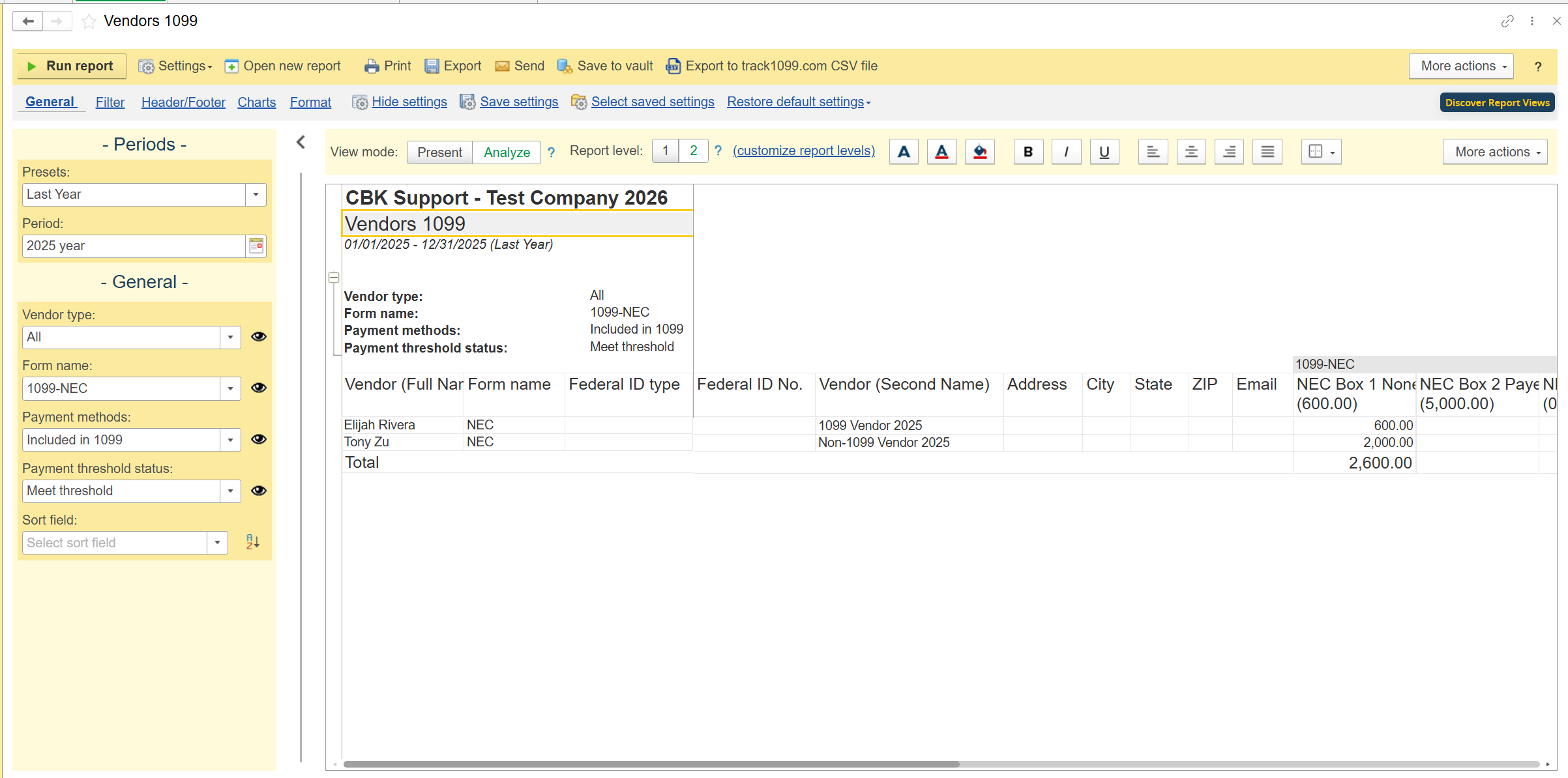
Task: Apply underline formatting
Action: click(x=1104, y=152)
